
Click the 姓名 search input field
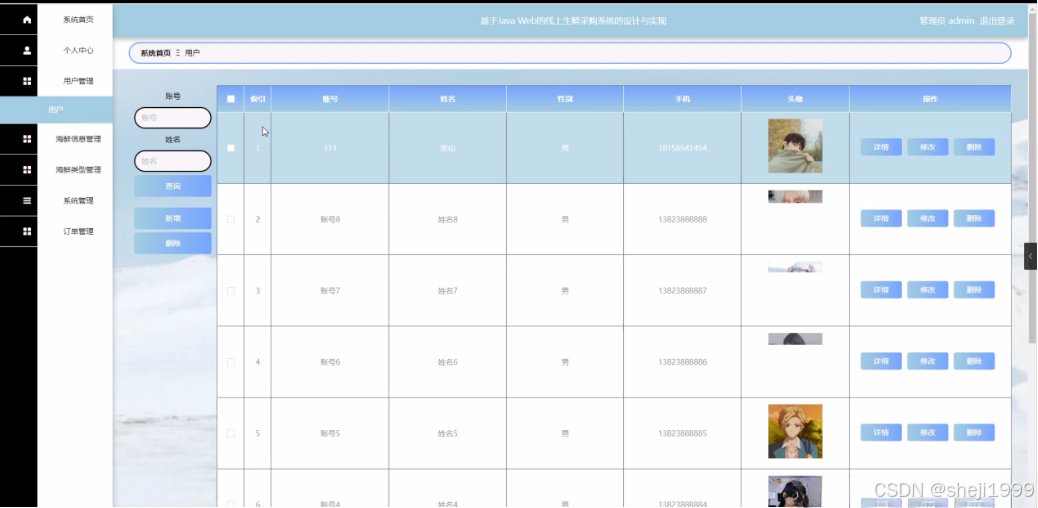click(173, 161)
